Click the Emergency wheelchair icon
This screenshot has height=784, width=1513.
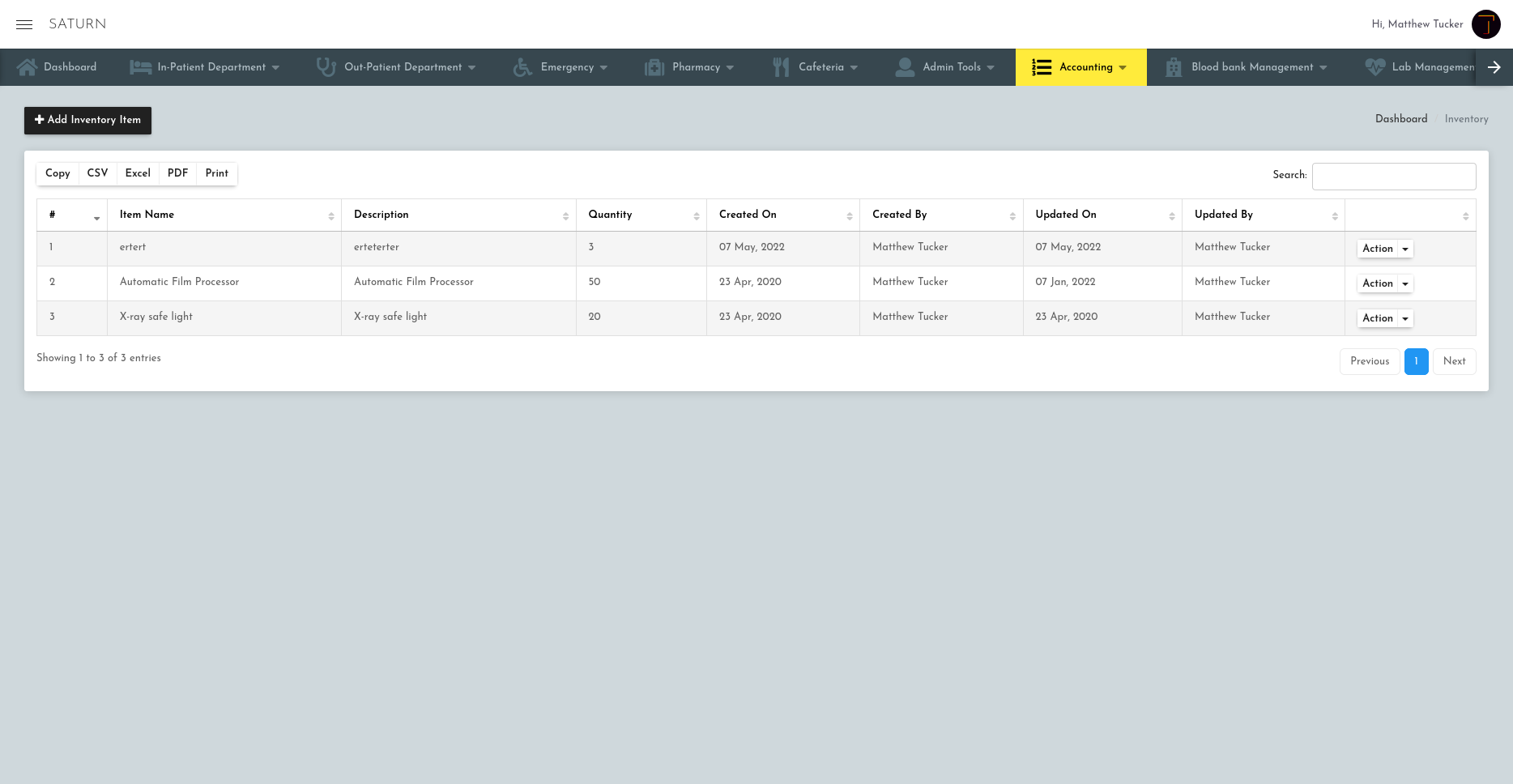[521, 66]
